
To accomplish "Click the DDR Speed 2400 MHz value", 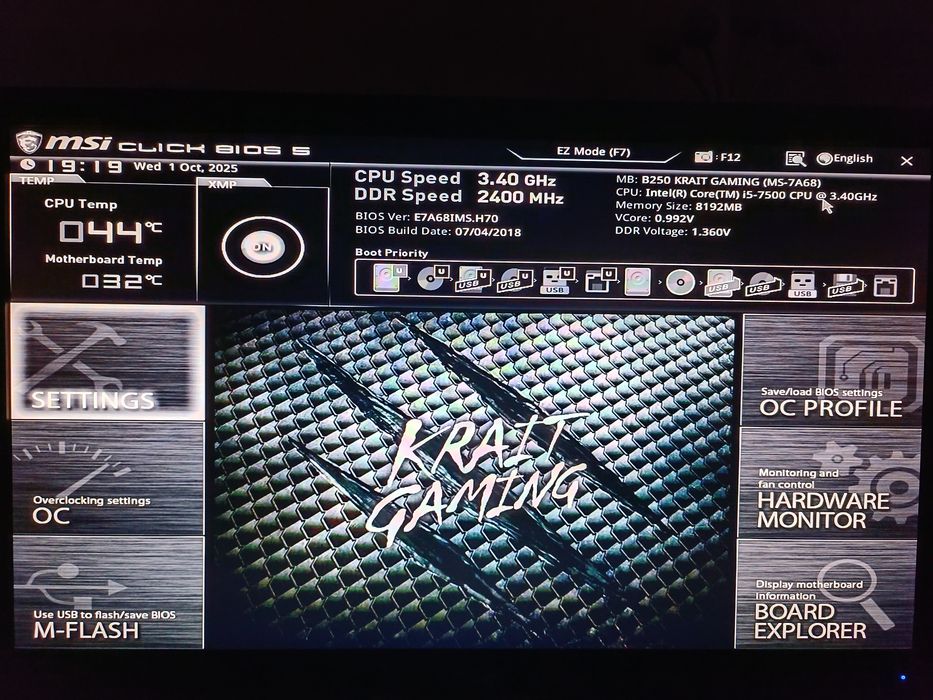I will [520, 197].
